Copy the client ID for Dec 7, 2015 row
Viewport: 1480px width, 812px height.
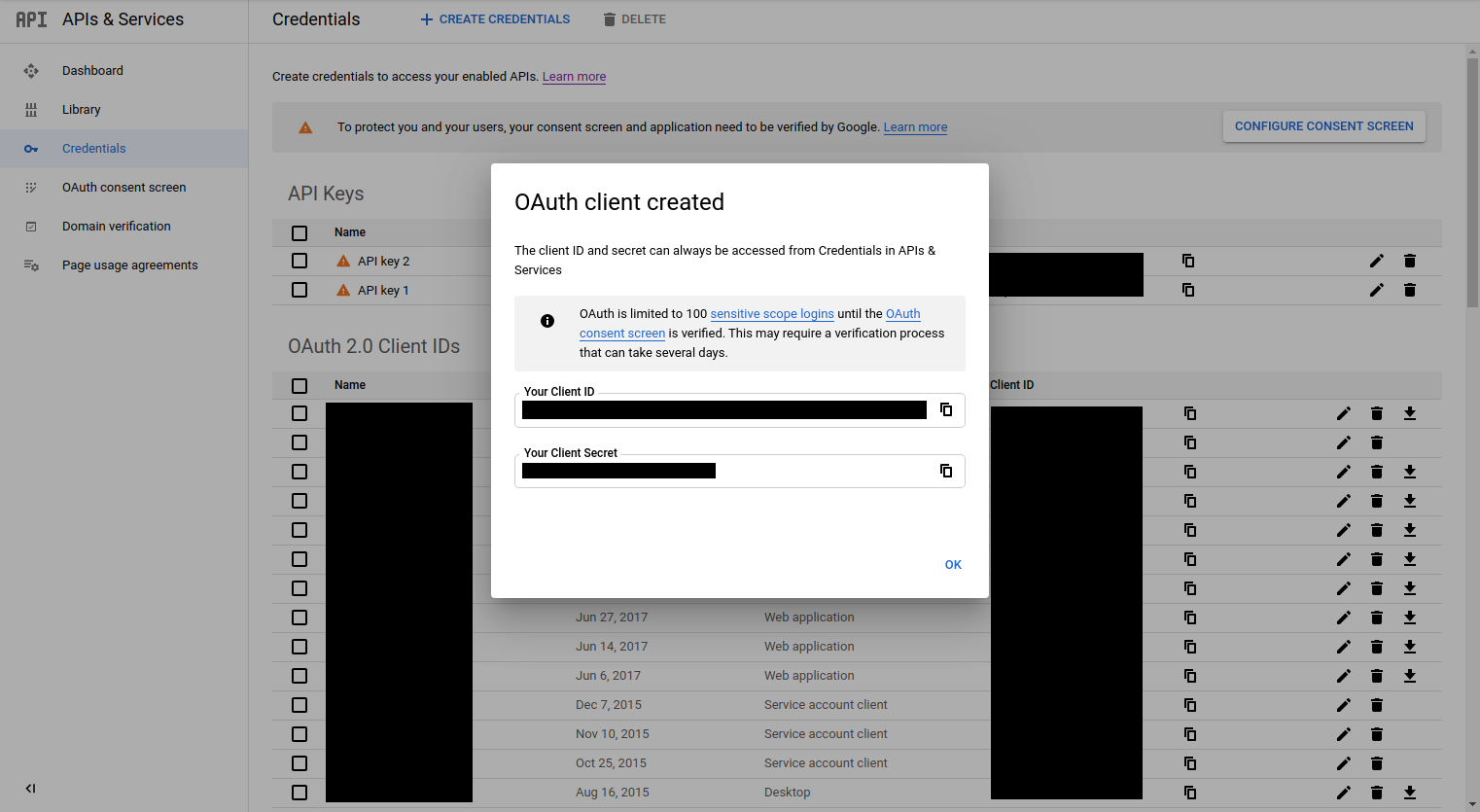(1189, 705)
